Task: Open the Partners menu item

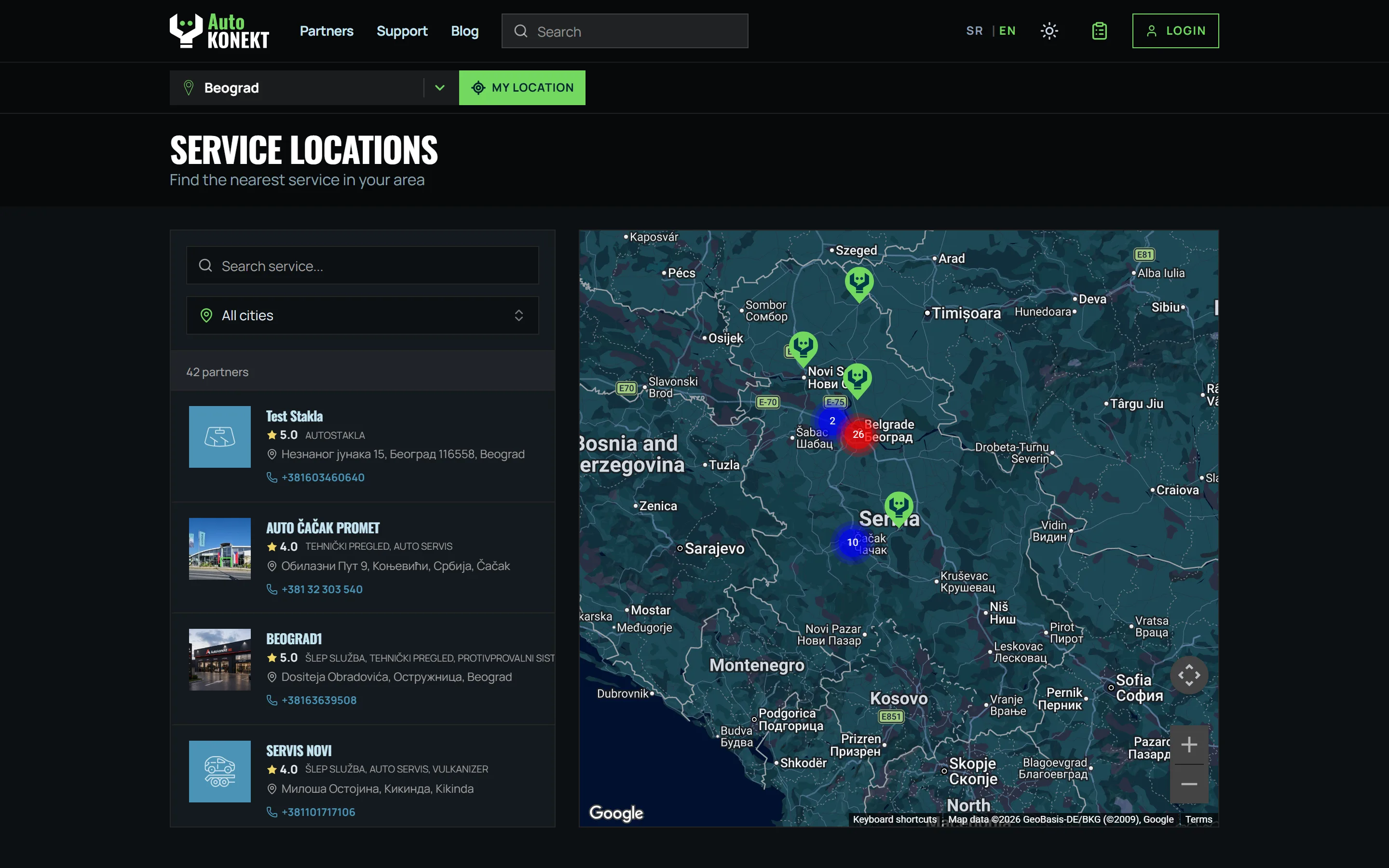Action: 326,31
